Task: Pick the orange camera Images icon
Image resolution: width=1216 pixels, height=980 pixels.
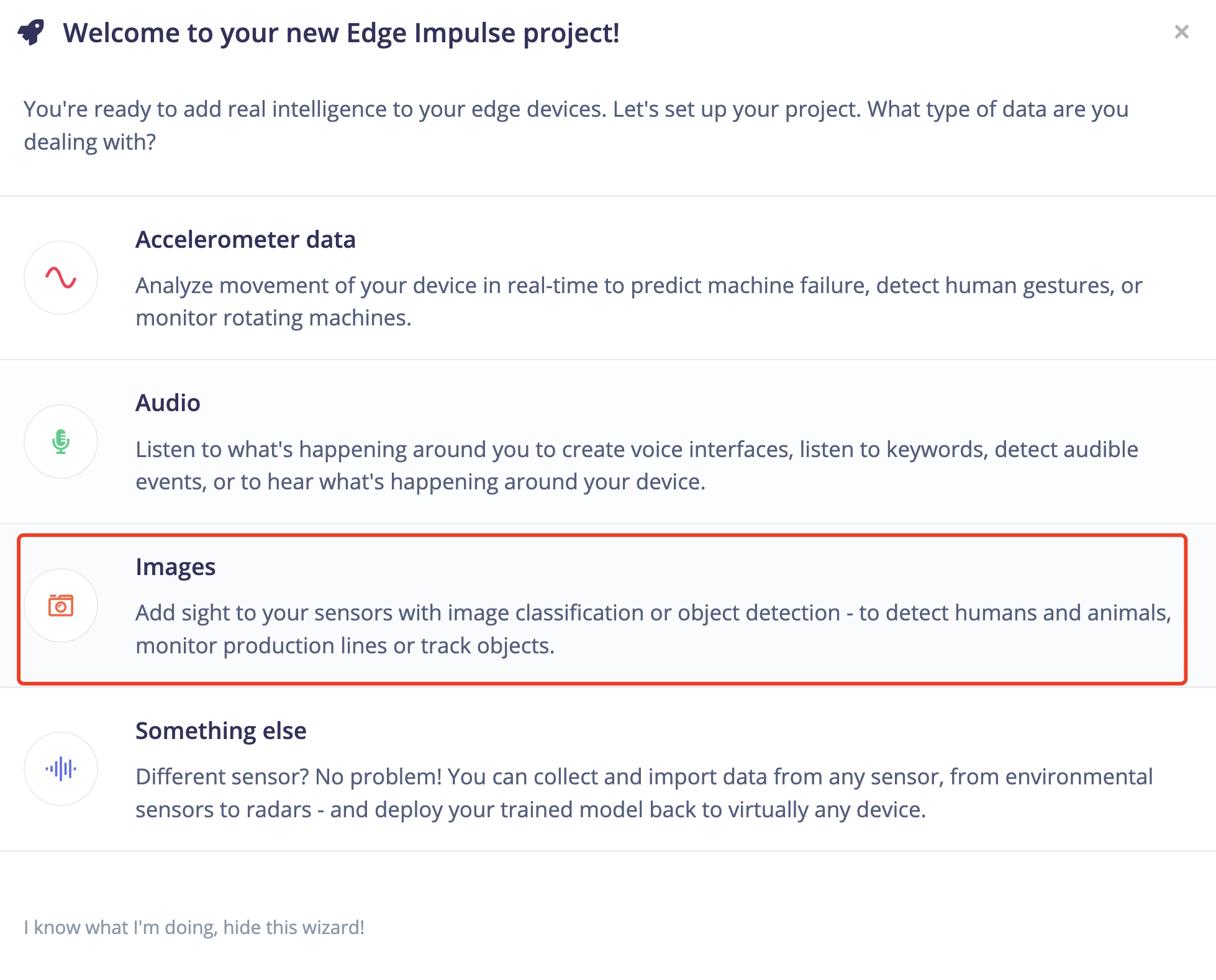Action: (61, 606)
